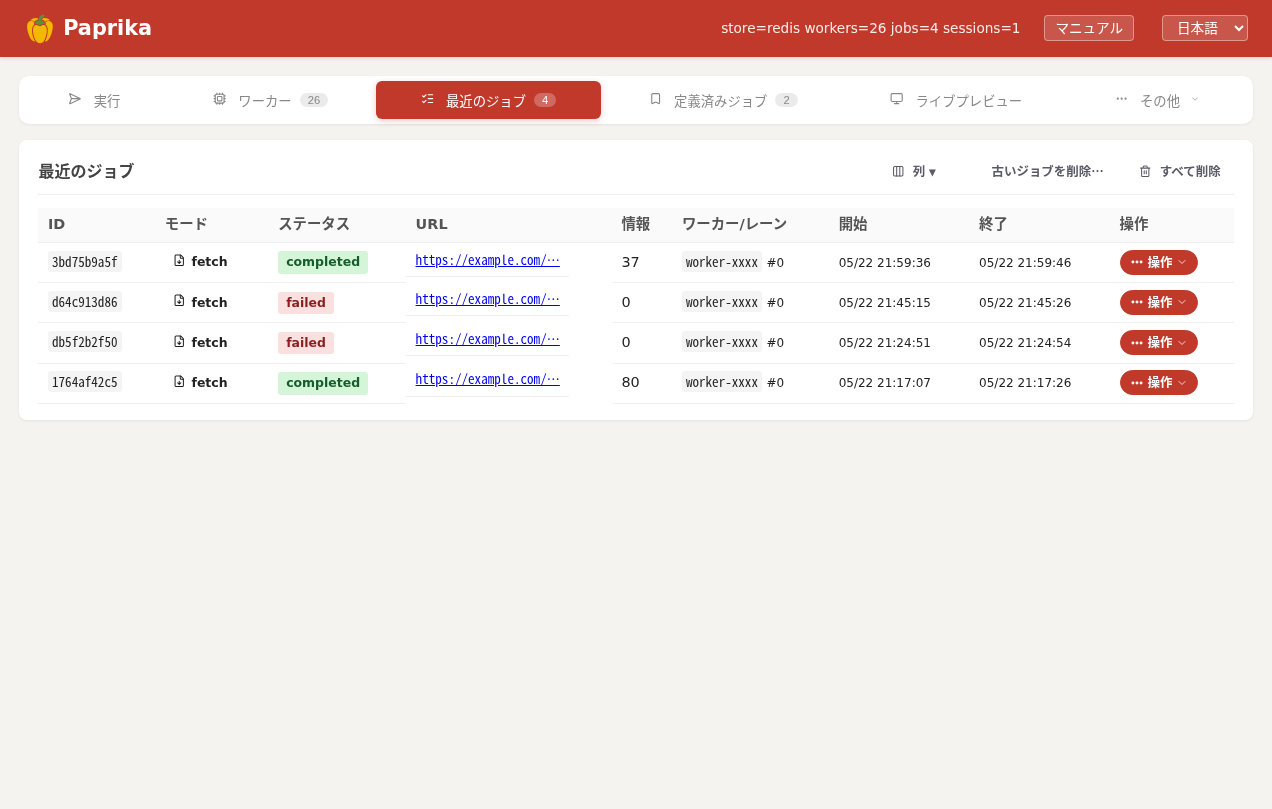Expand the その他 menu chevron
Viewport: 1272px width, 809px height.
[1195, 99]
